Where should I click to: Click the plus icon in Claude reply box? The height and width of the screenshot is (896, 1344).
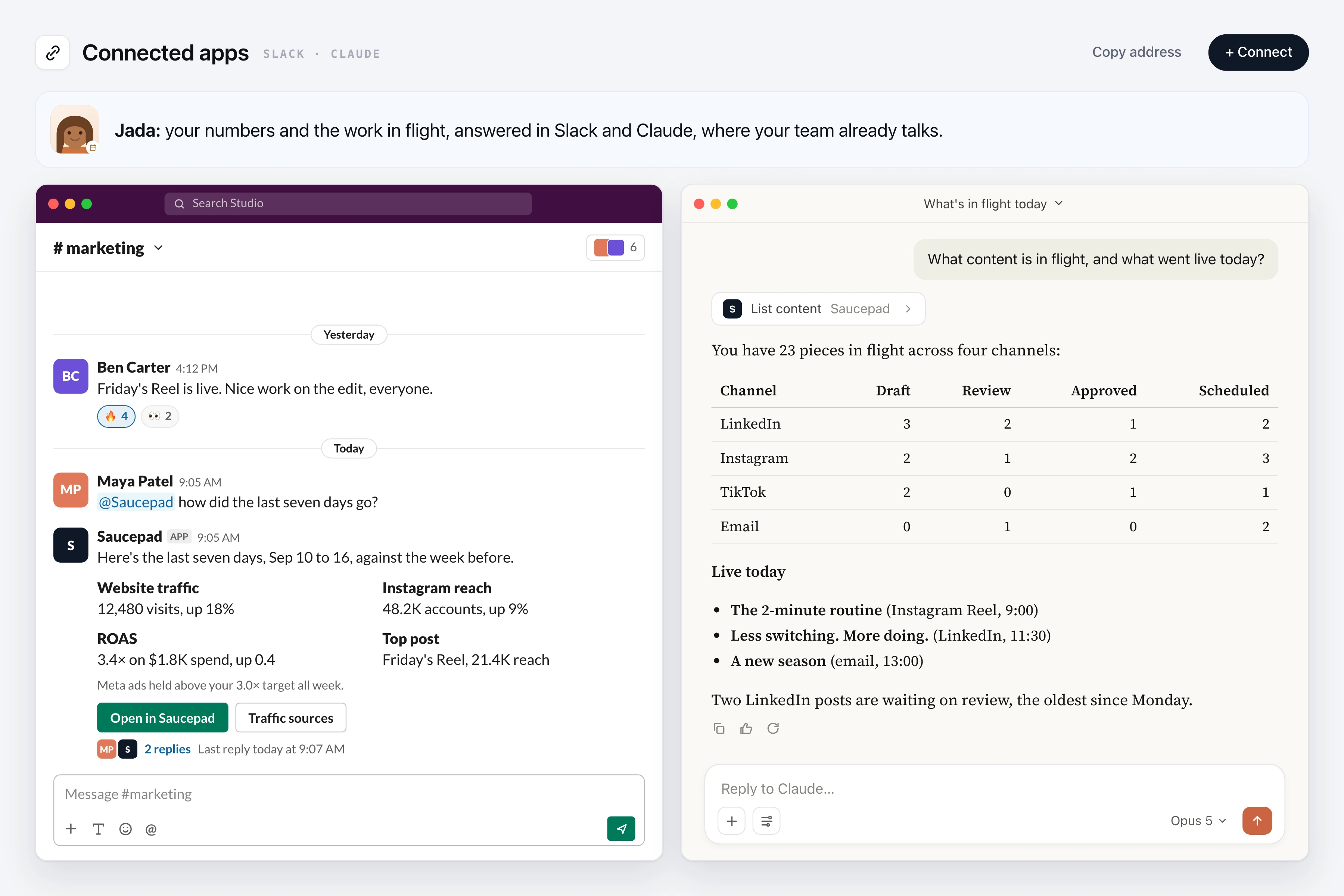731,821
